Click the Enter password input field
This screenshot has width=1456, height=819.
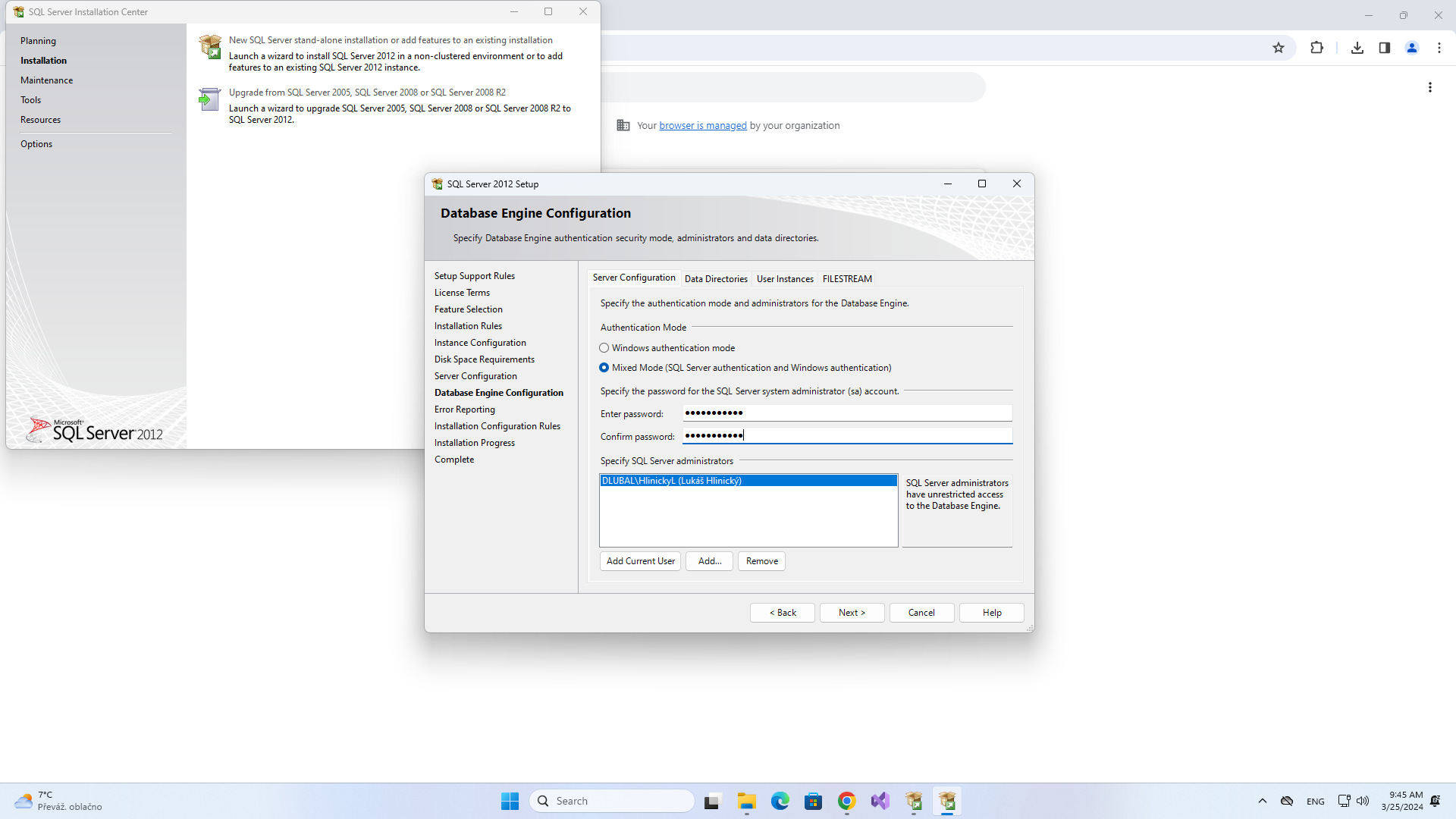coord(847,413)
